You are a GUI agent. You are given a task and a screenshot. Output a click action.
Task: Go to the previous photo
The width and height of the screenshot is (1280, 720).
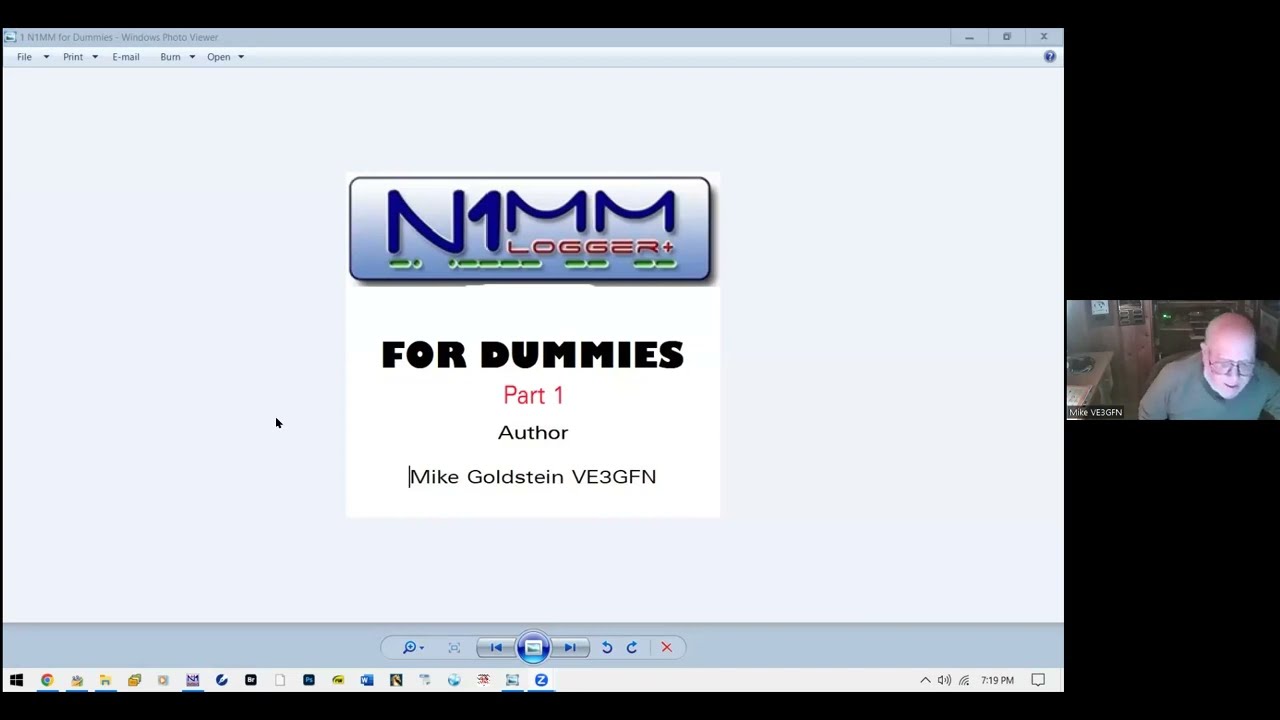(x=496, y=648)
